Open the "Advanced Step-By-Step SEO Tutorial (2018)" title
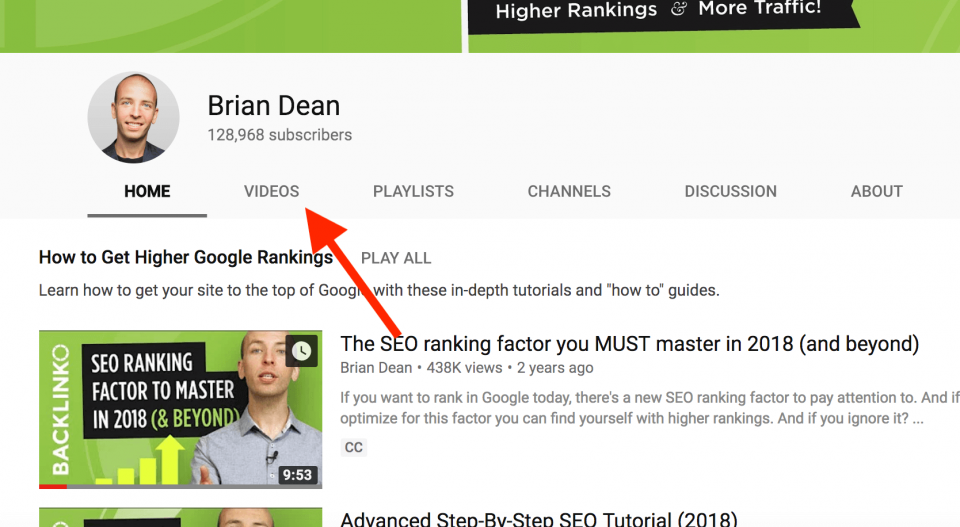Image resolution: width=960 pixels, height=527 pixels. coord(538,519)
